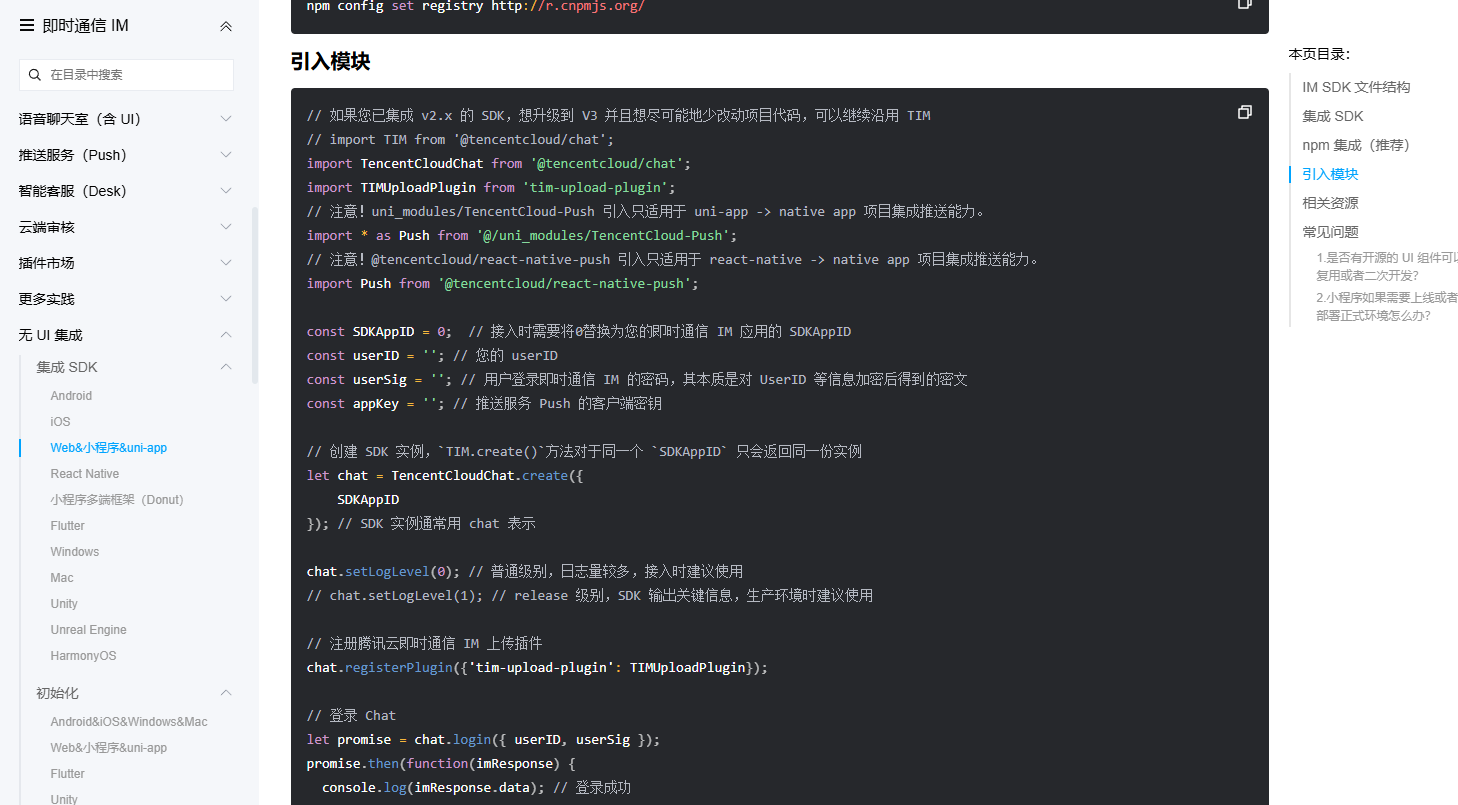The image size is (1458, 805).
Task: Click 本页目录 label
Action: pyautogui.click(x=1319, y=54)
